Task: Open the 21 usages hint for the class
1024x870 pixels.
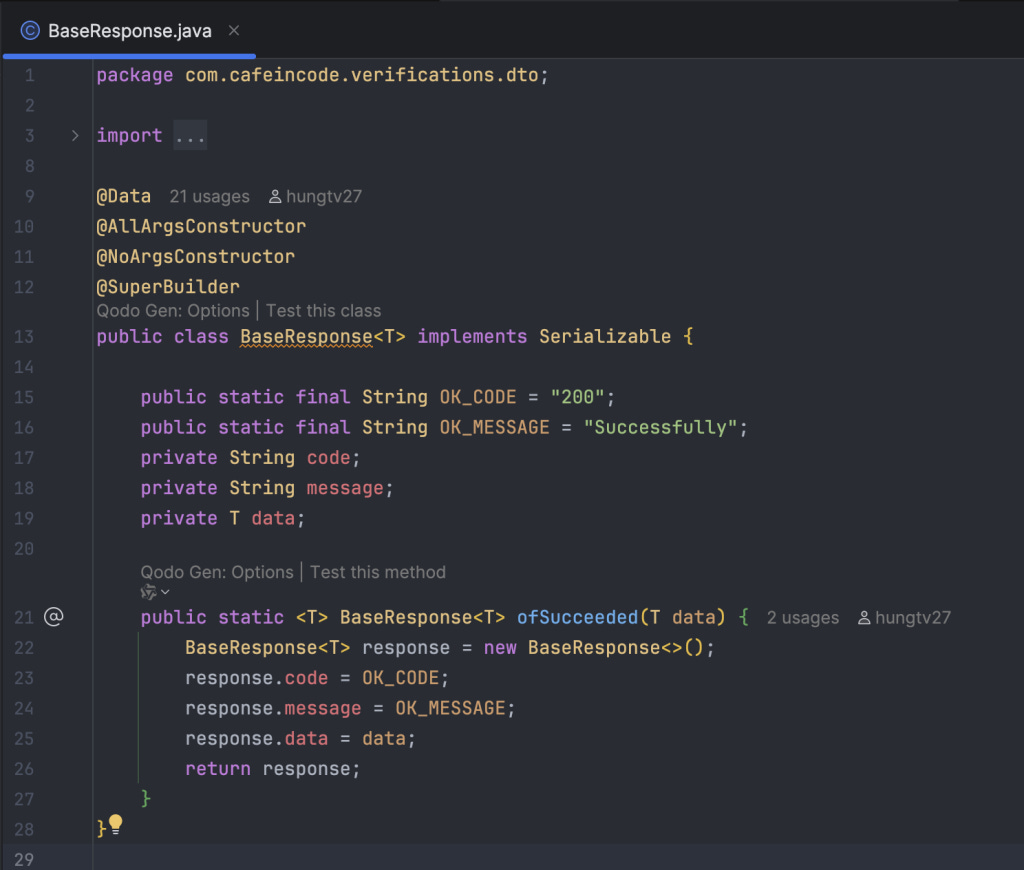Action: pyautogui.click(x=210, y=197)
